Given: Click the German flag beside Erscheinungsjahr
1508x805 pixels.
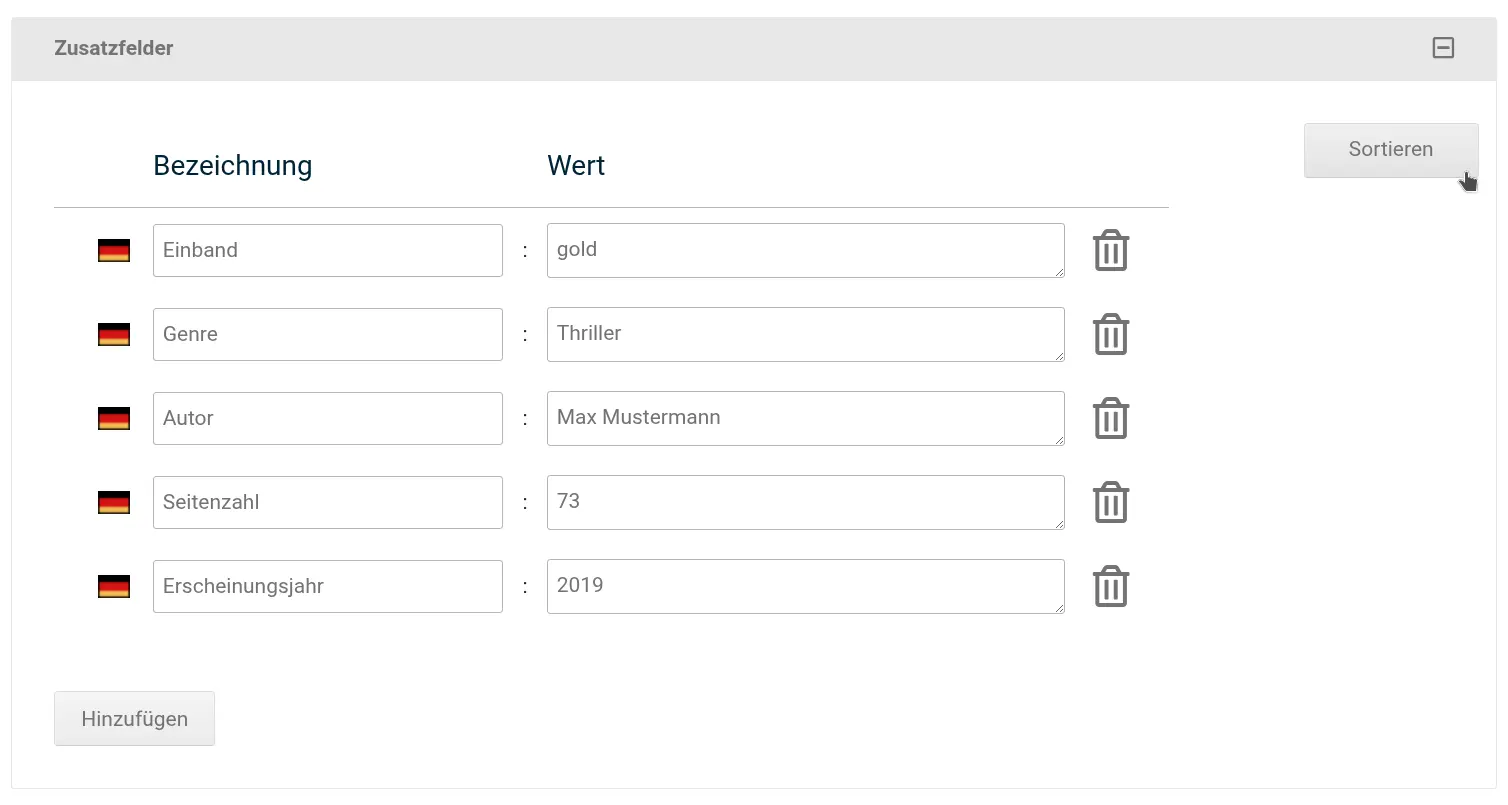Looking at the screenshot, I should [x=114, y=587].
